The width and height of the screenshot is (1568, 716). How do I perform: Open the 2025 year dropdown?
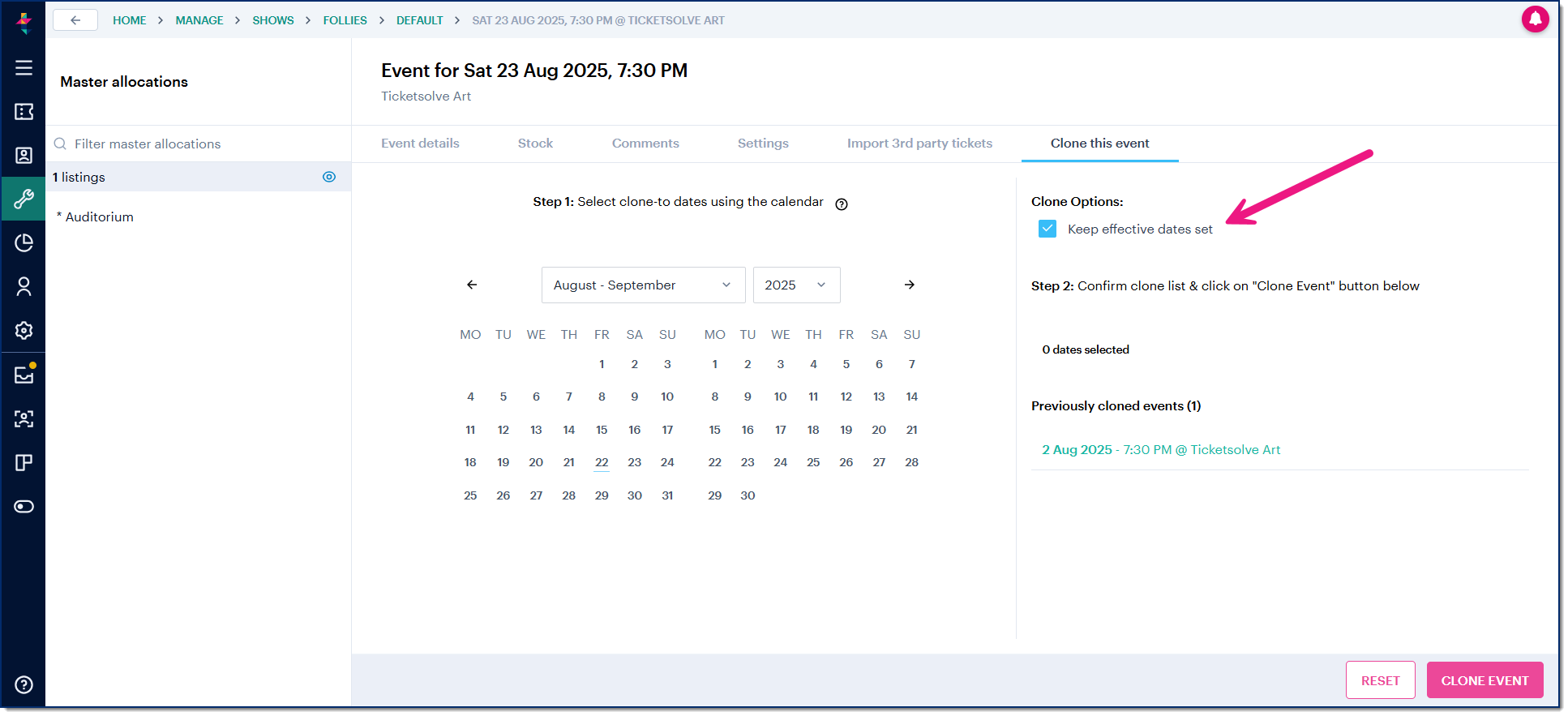[x=796, y=285]
